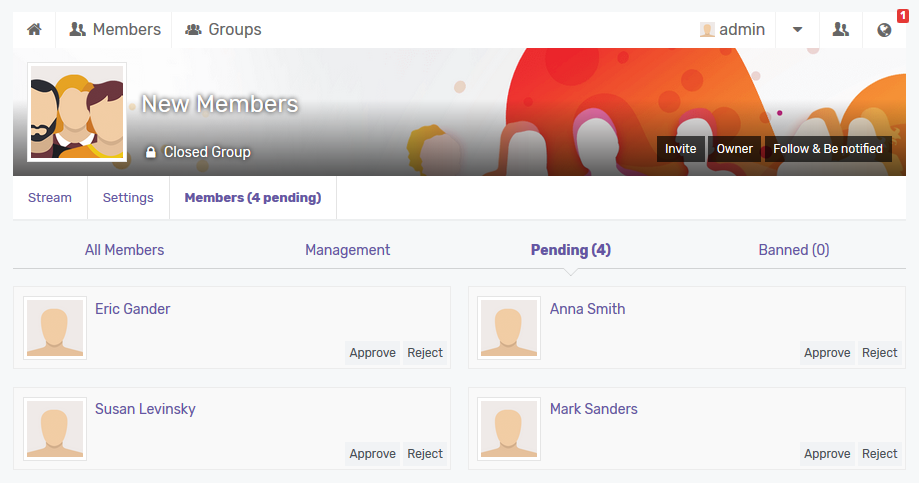This screenshot has width=919, height=483.
Task: Click the Invite button
Action: (680, 149)
